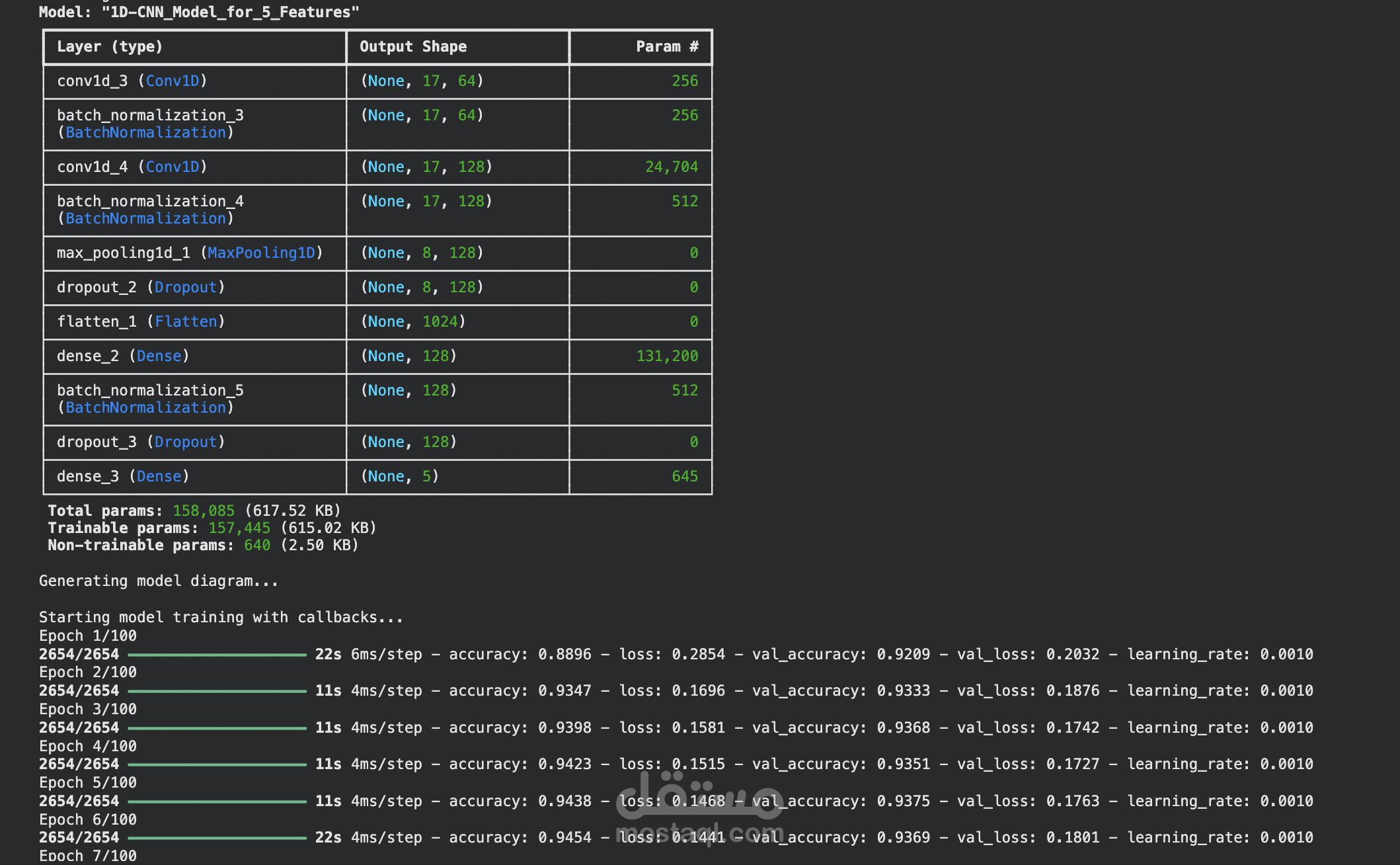
Task: Click the Non-trainable params value 640
Action: pos(257,545)
